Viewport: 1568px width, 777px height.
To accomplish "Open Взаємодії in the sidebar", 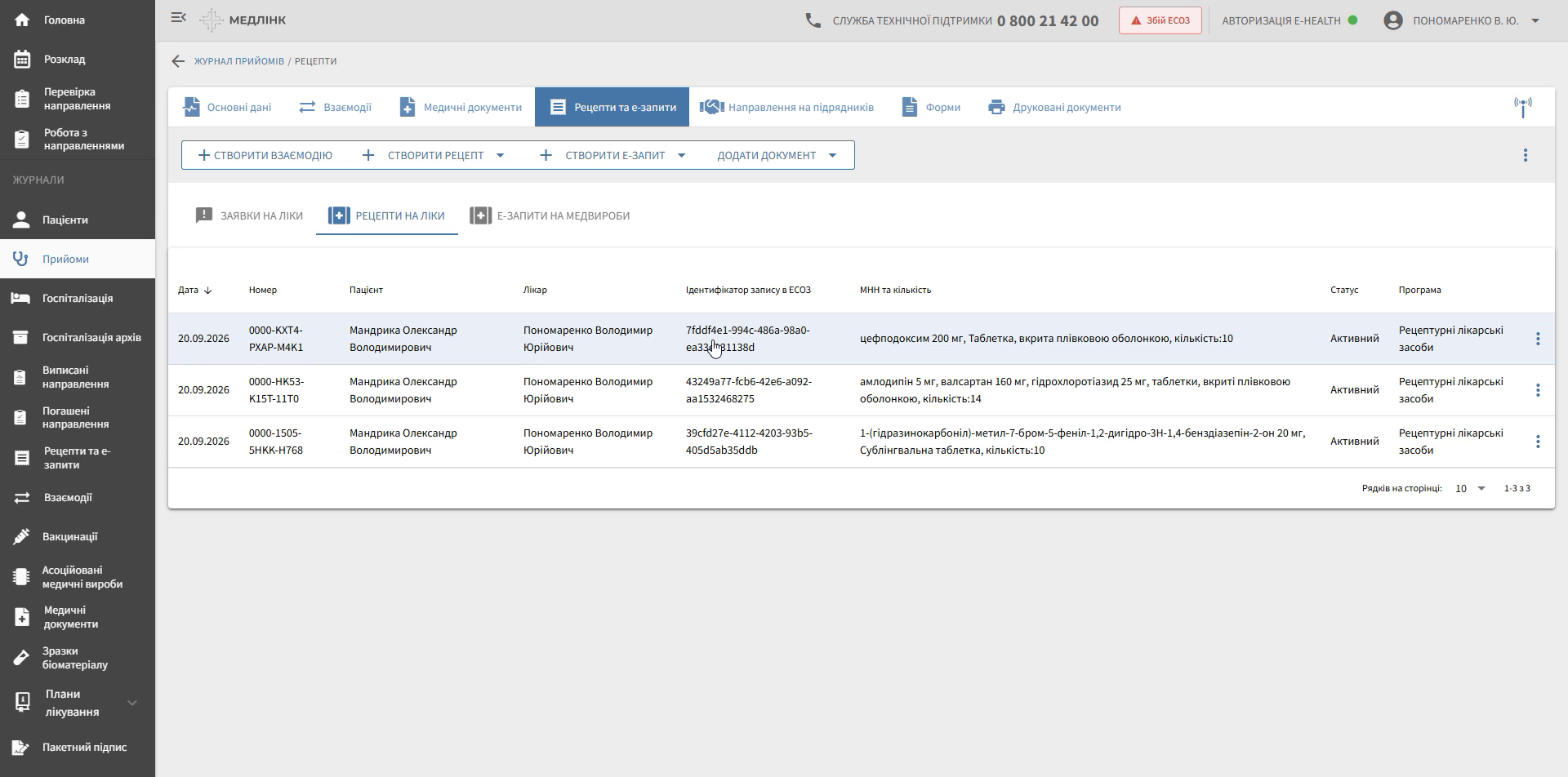I will [x=78, y=497].
